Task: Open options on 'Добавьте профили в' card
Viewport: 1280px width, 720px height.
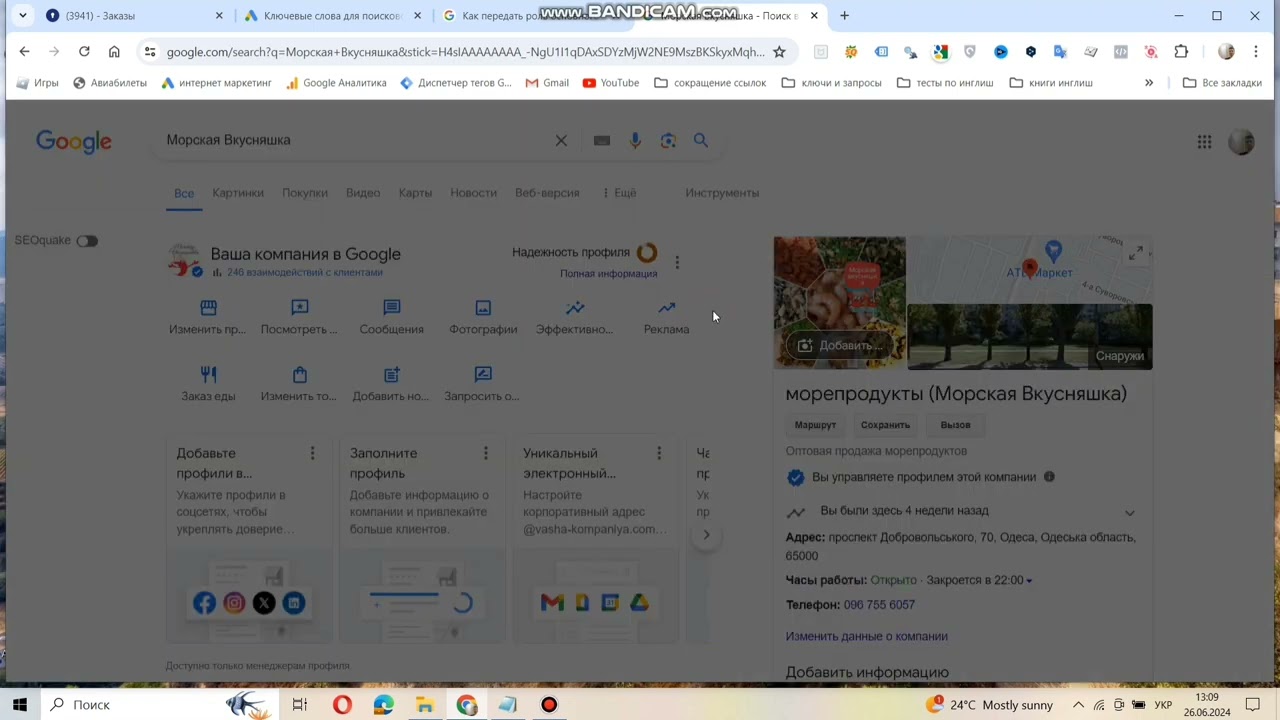Action: pos(312,453)
